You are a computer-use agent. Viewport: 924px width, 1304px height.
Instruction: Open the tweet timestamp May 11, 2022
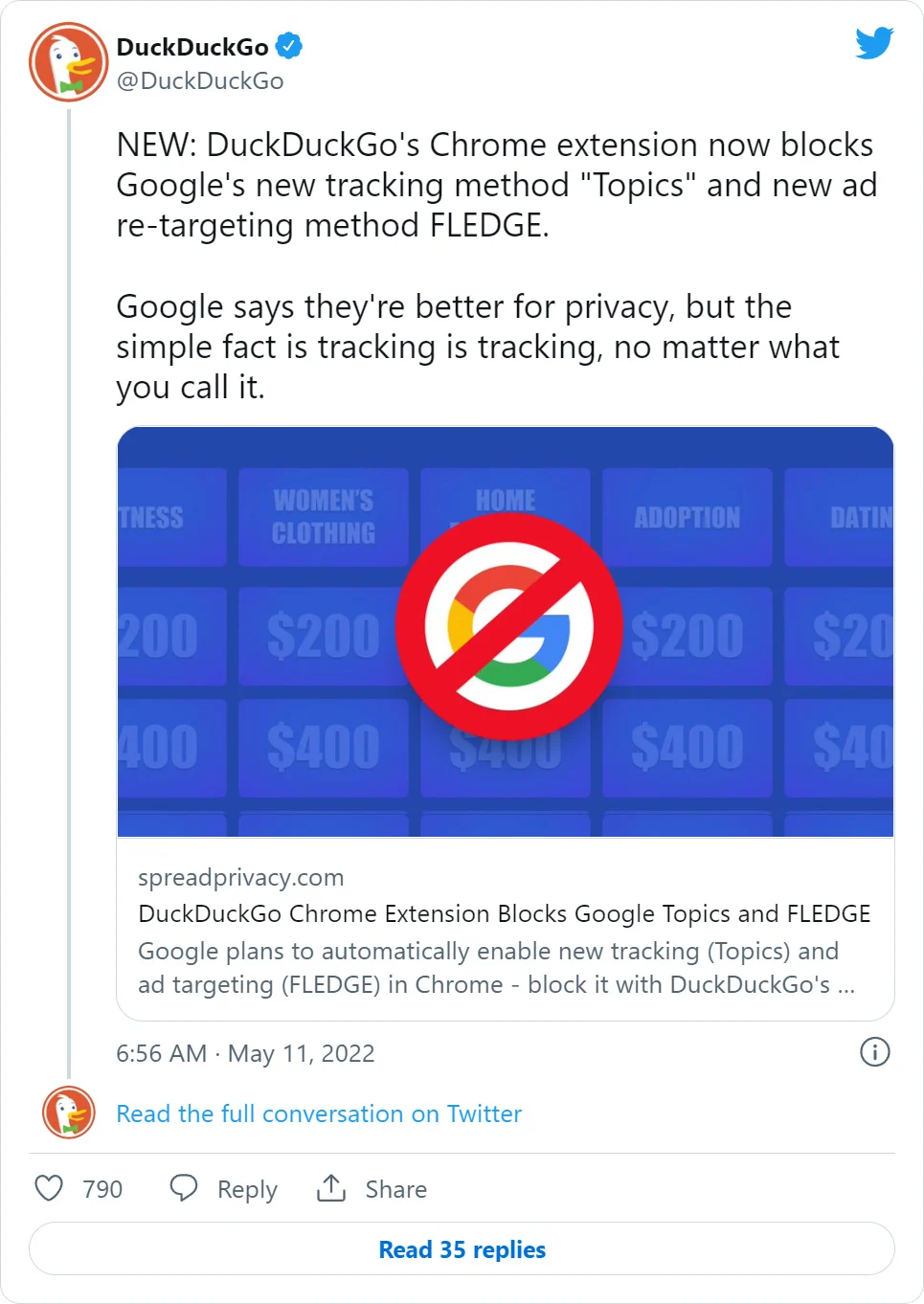[245, 1053]
